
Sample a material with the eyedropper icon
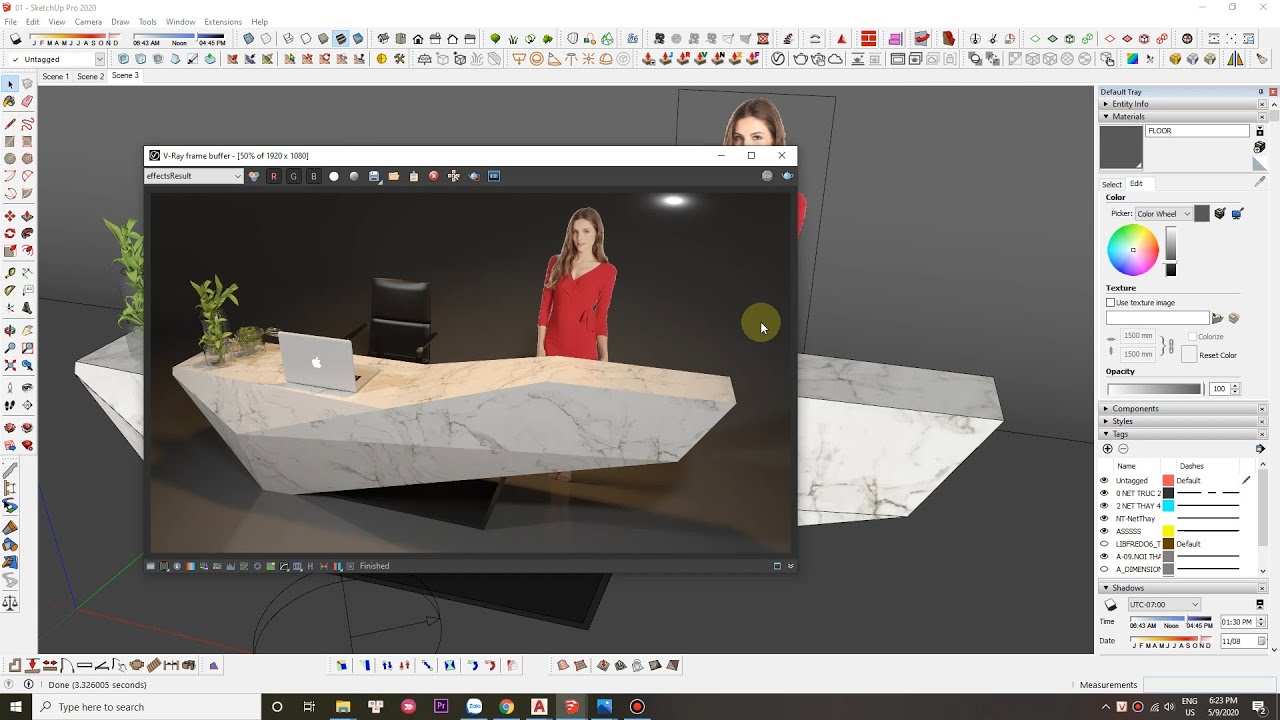1259,182
